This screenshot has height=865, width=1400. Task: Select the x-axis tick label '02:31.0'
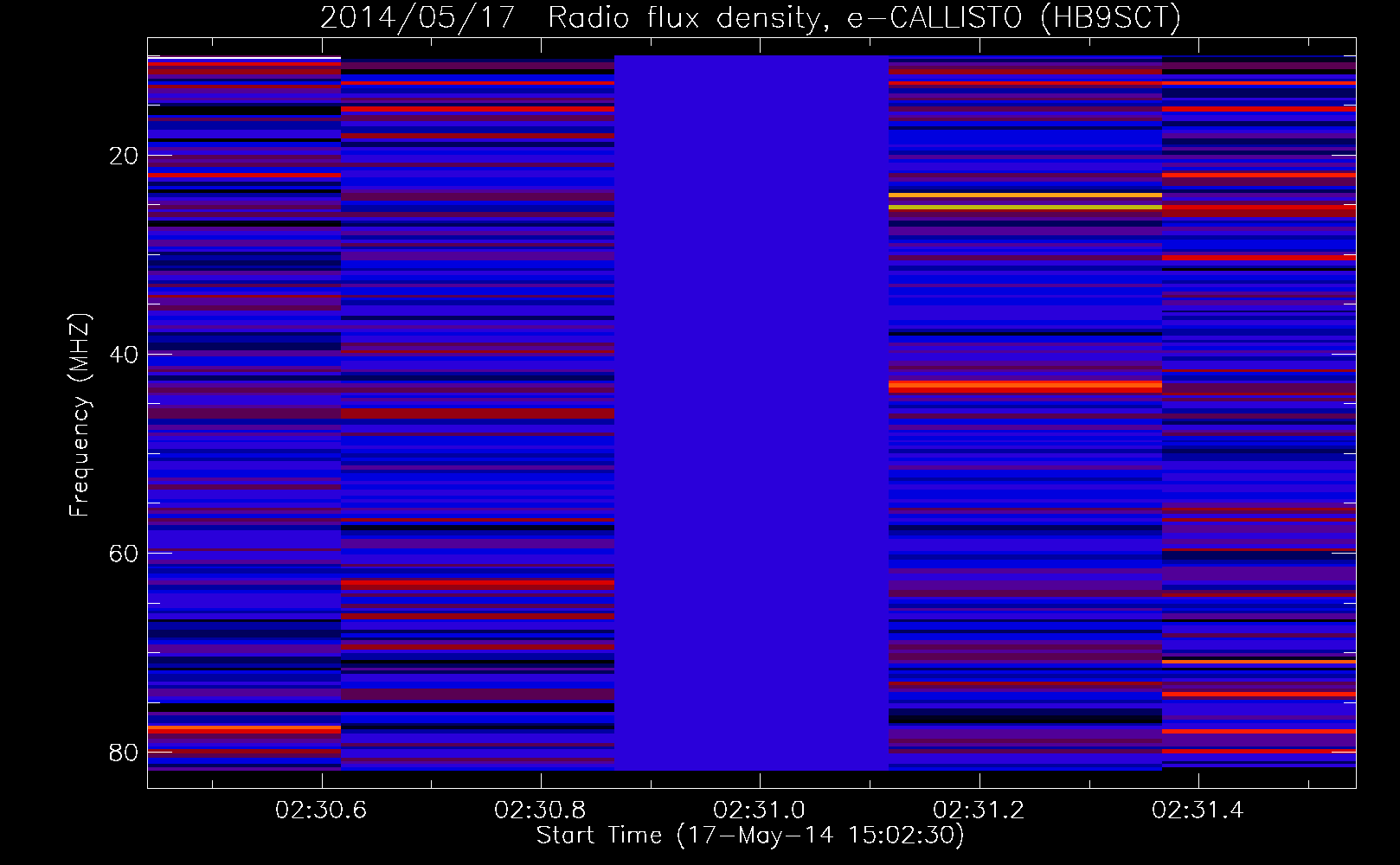click(759, 810)
